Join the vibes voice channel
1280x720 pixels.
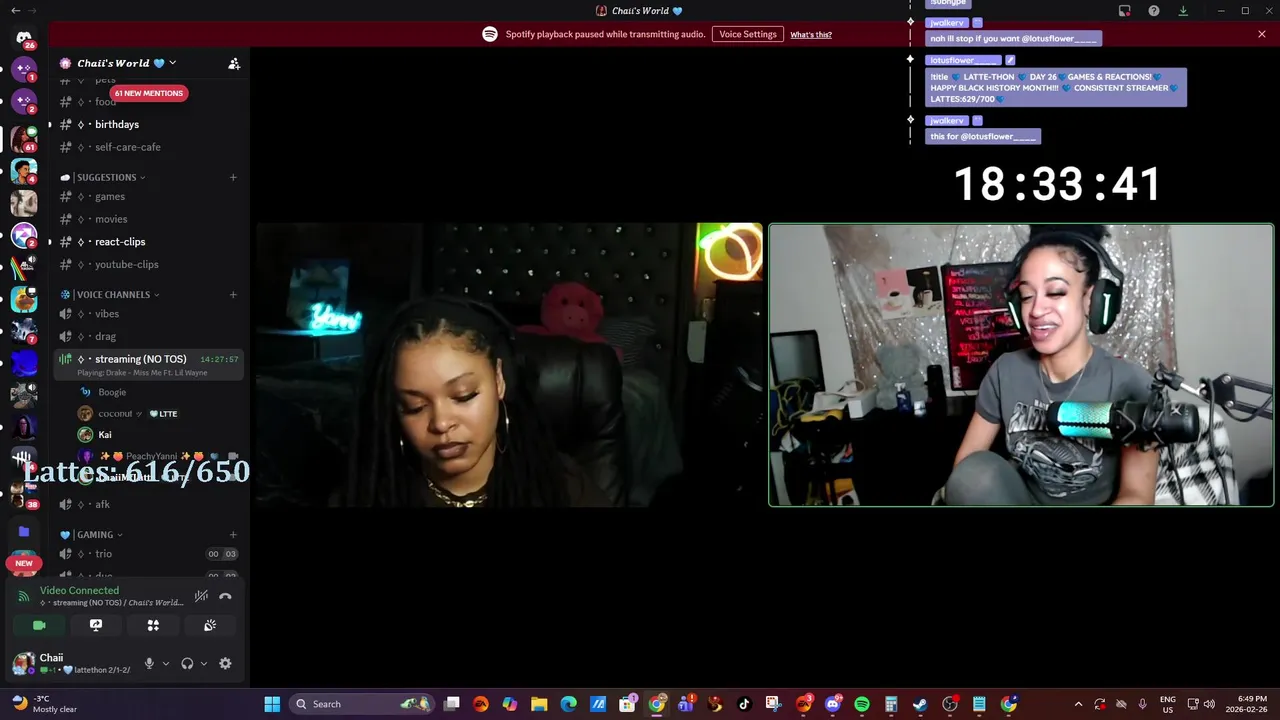[x=148, y=313]
